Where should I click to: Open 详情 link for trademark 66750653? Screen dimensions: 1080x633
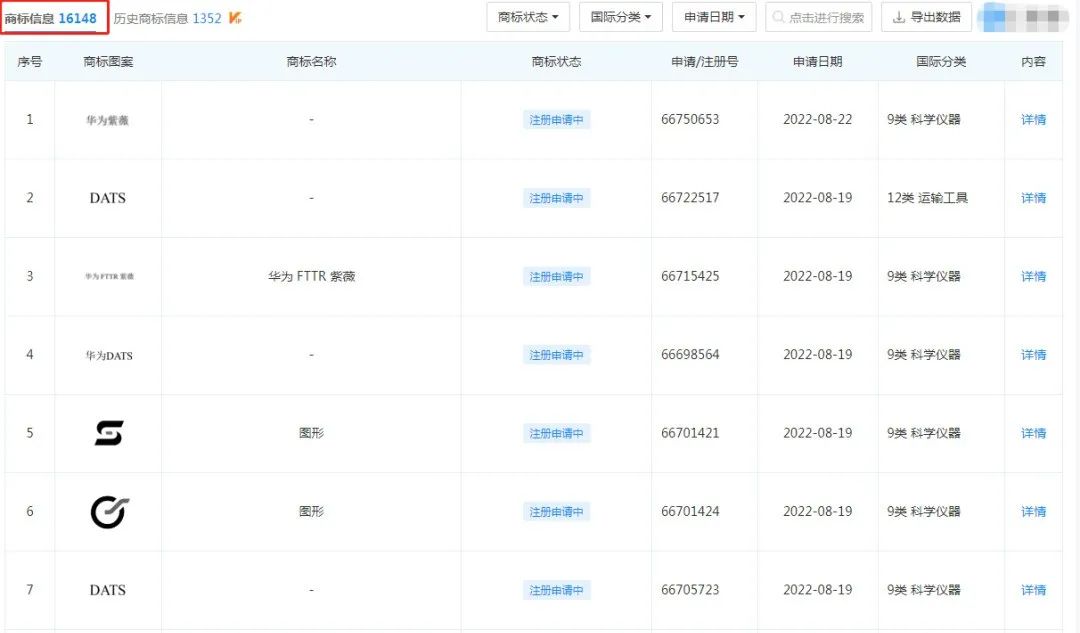tap(1033, 120)
